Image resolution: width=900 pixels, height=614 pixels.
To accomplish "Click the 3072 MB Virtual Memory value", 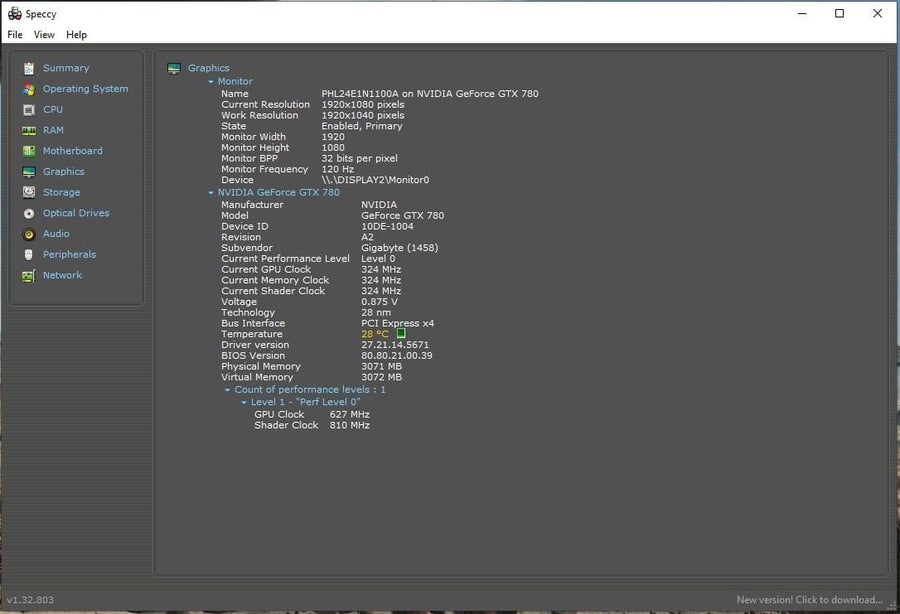I will tap(382, 377).
